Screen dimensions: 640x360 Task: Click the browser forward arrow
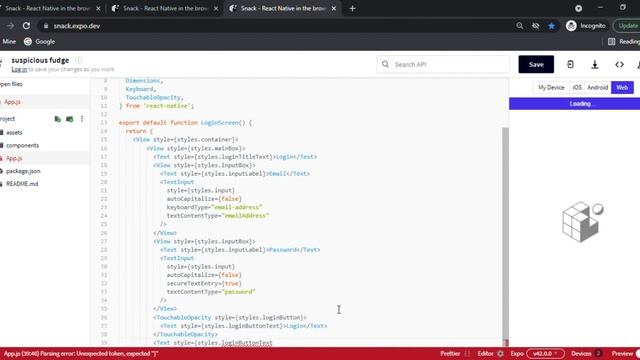click(x=10, y=26)
